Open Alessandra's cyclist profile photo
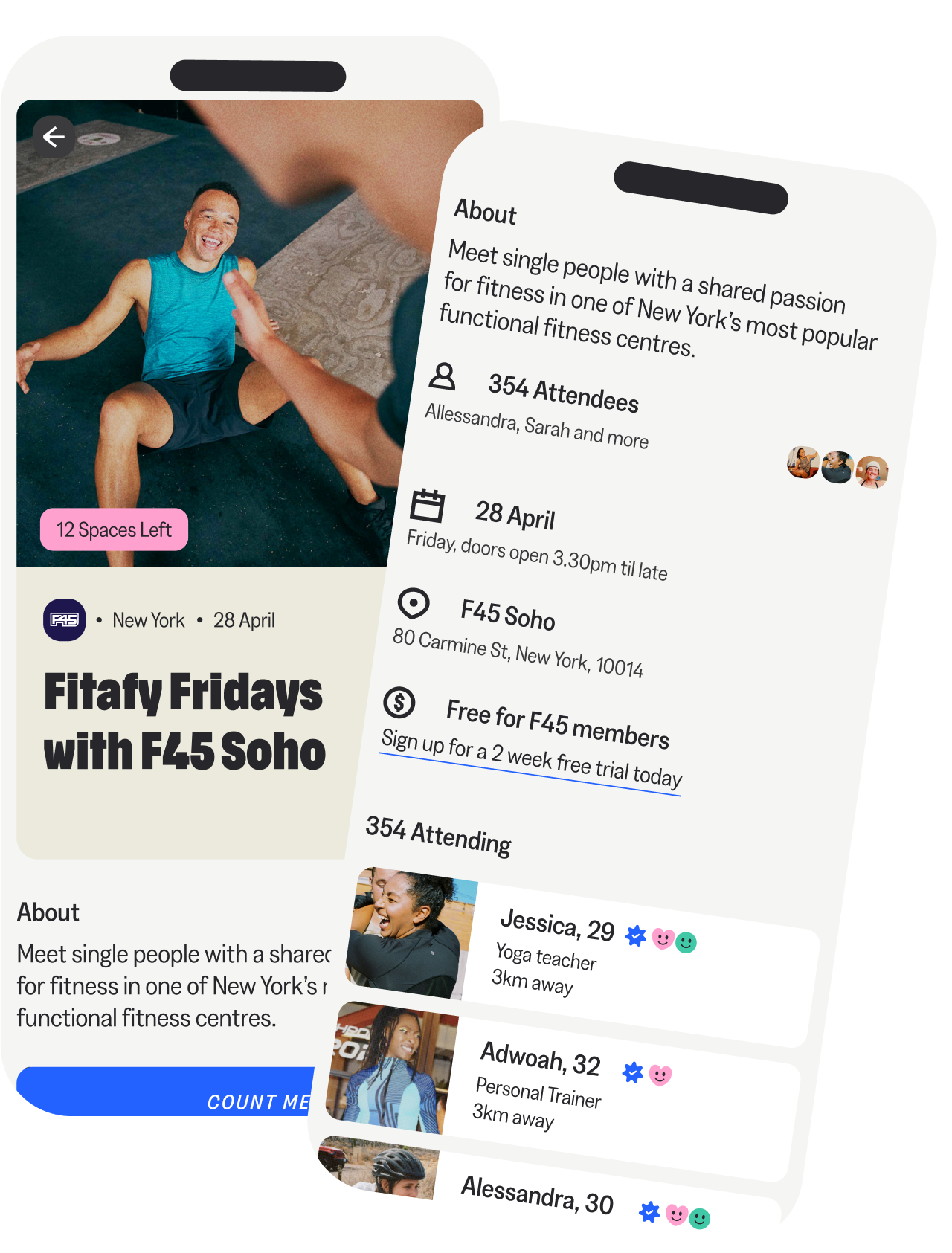952x1253 pixels. click(x=379, y=1167)
